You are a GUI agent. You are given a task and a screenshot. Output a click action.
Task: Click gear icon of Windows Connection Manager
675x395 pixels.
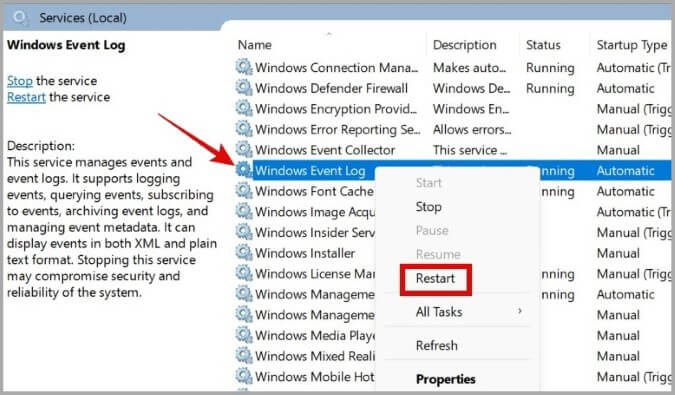click(x=244, y=67)
